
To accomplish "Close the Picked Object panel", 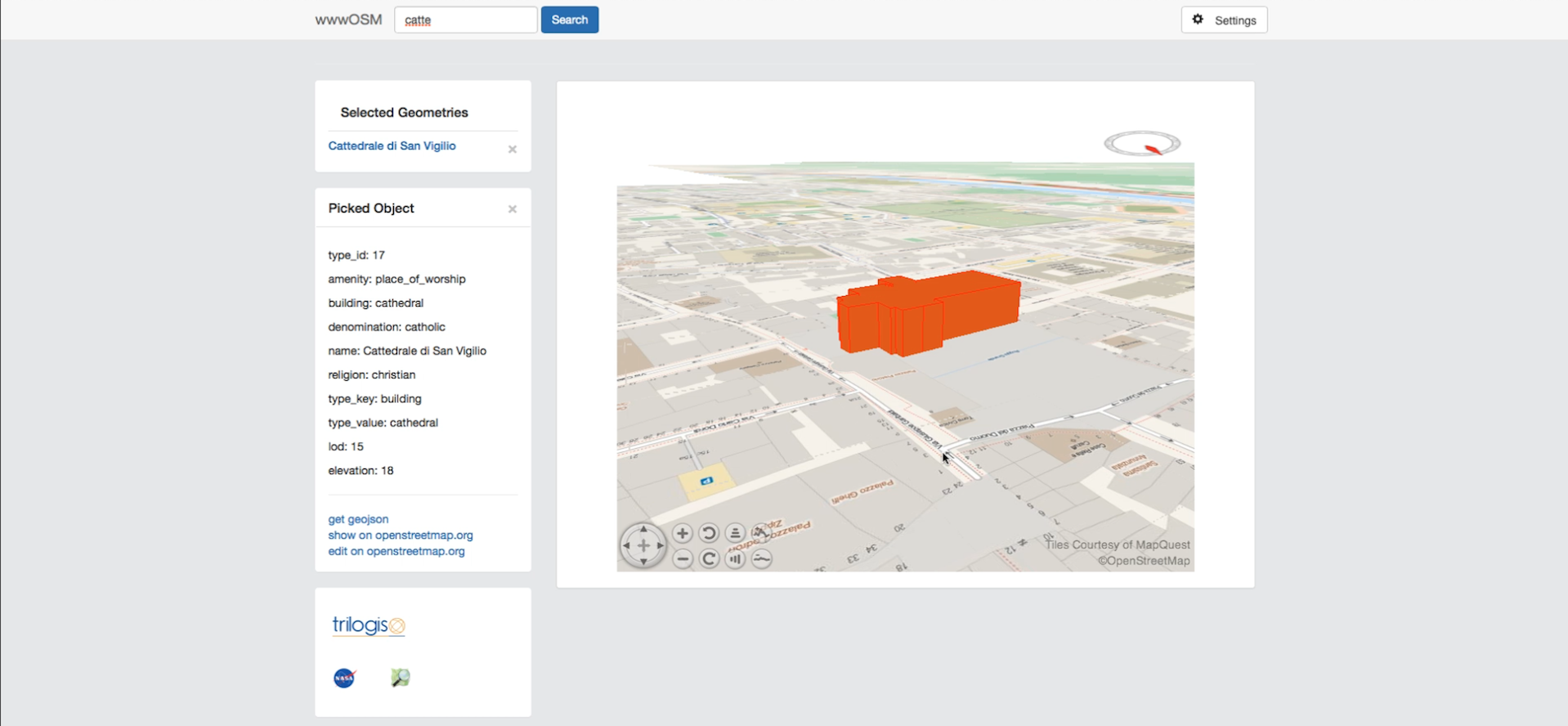I will click(x=513, y=209).
